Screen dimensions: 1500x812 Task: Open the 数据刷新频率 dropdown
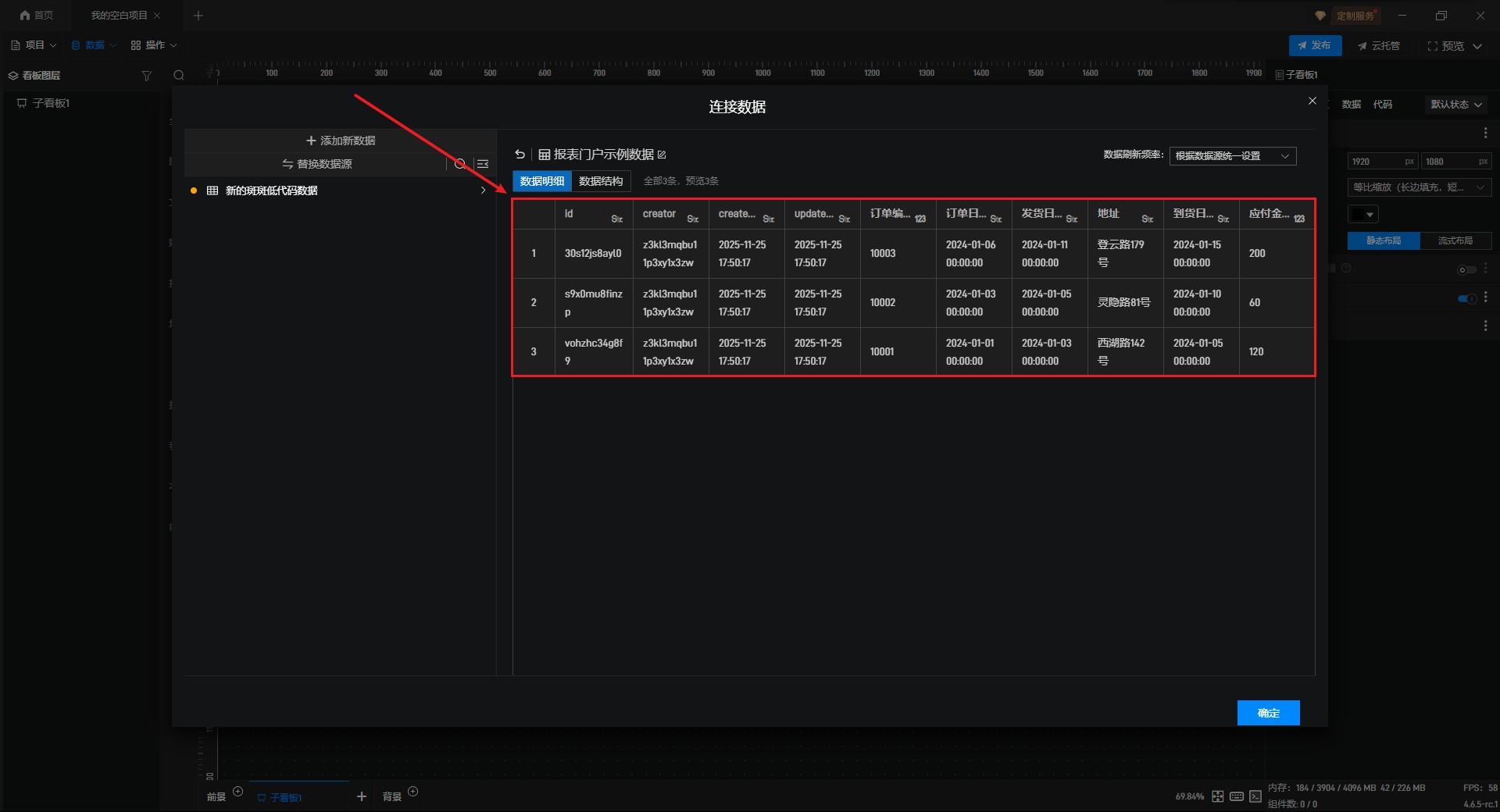pos(1232,156)
